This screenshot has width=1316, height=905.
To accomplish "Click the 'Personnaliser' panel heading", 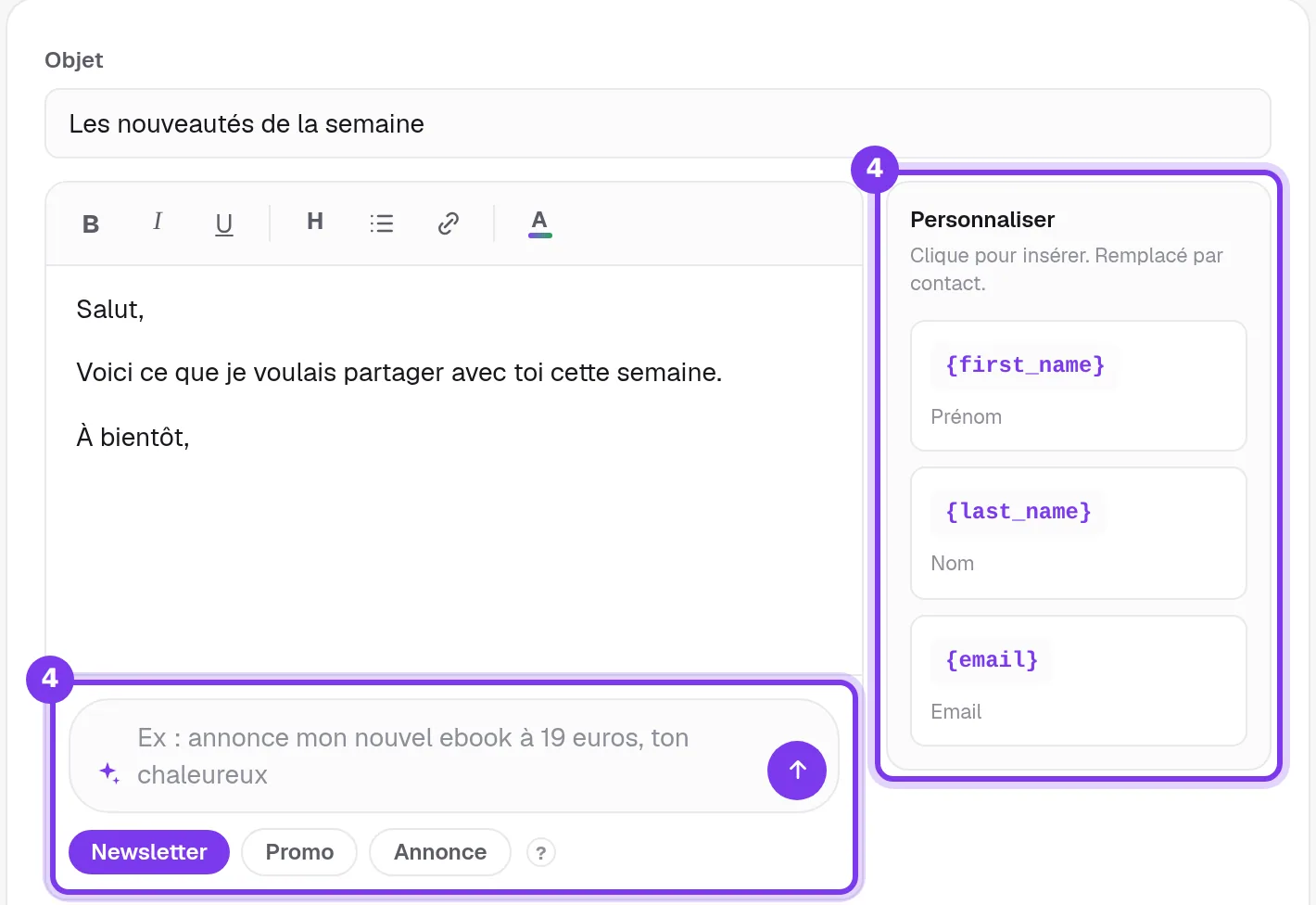I will click(982, 220).
